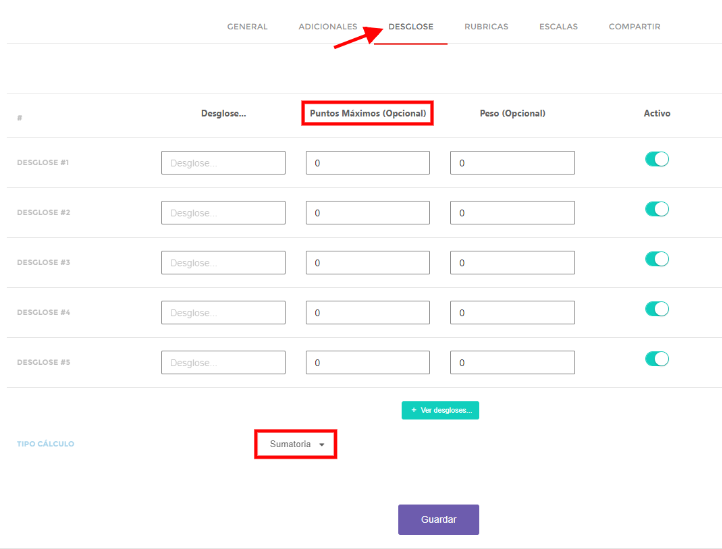Click the DESGLOSE #3 row label
This screenshot has height=549, width=722.
point(43,262)
